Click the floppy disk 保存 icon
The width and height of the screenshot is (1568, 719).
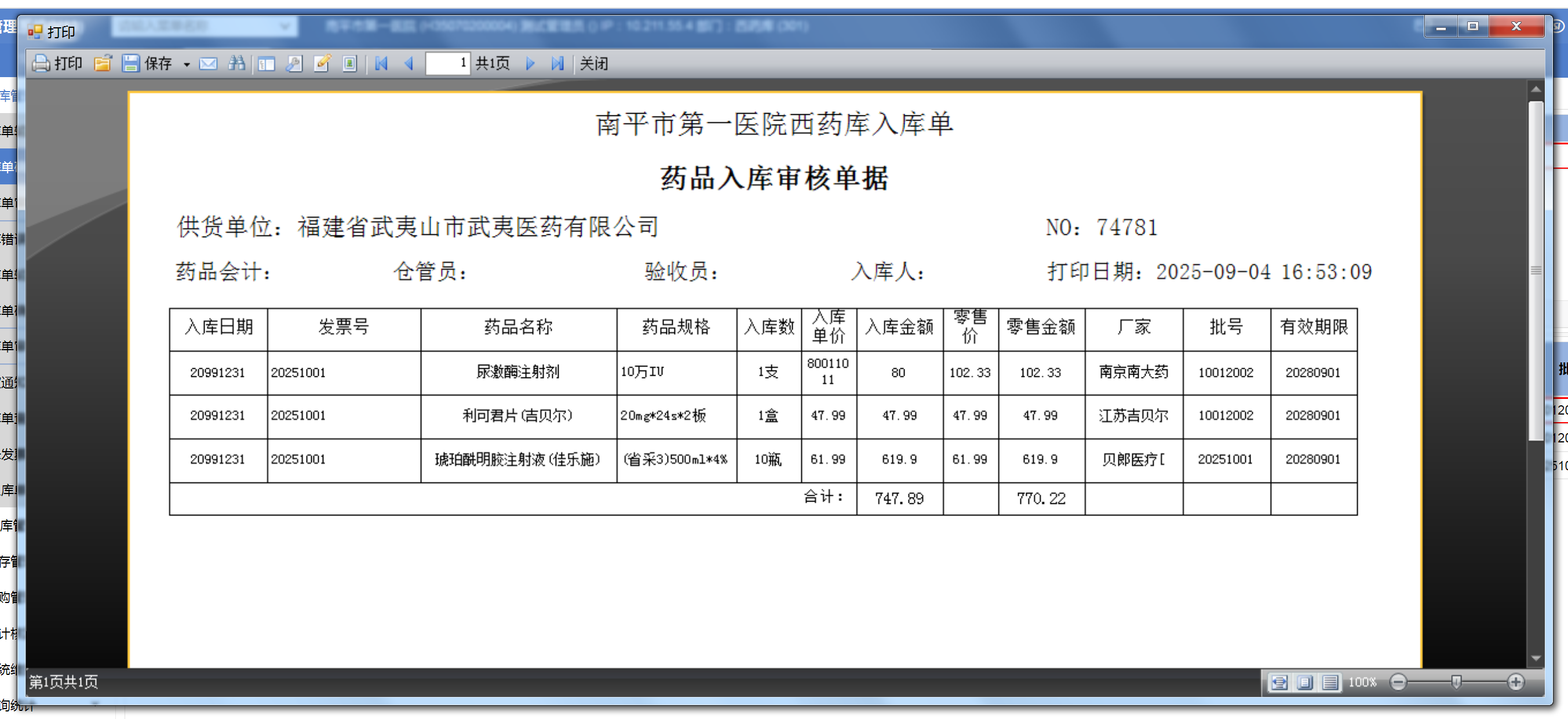131,63
